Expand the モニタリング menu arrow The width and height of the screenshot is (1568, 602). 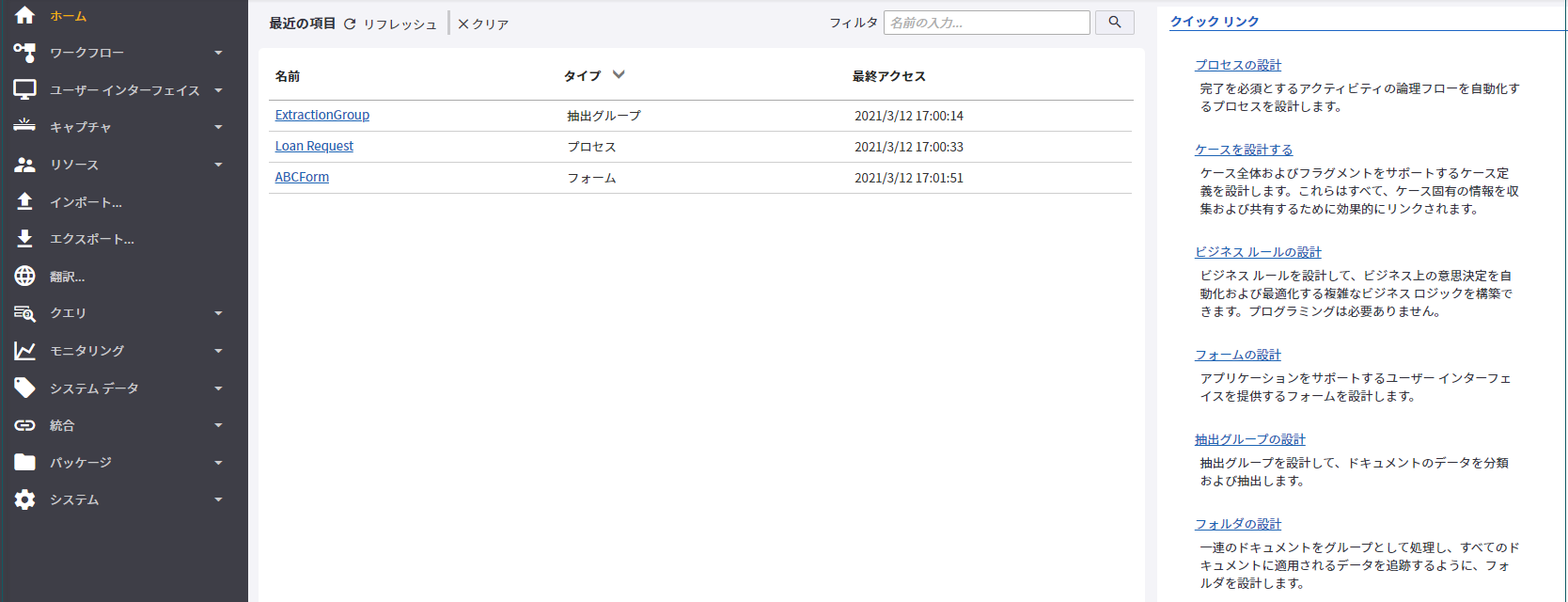pos(218,351)
